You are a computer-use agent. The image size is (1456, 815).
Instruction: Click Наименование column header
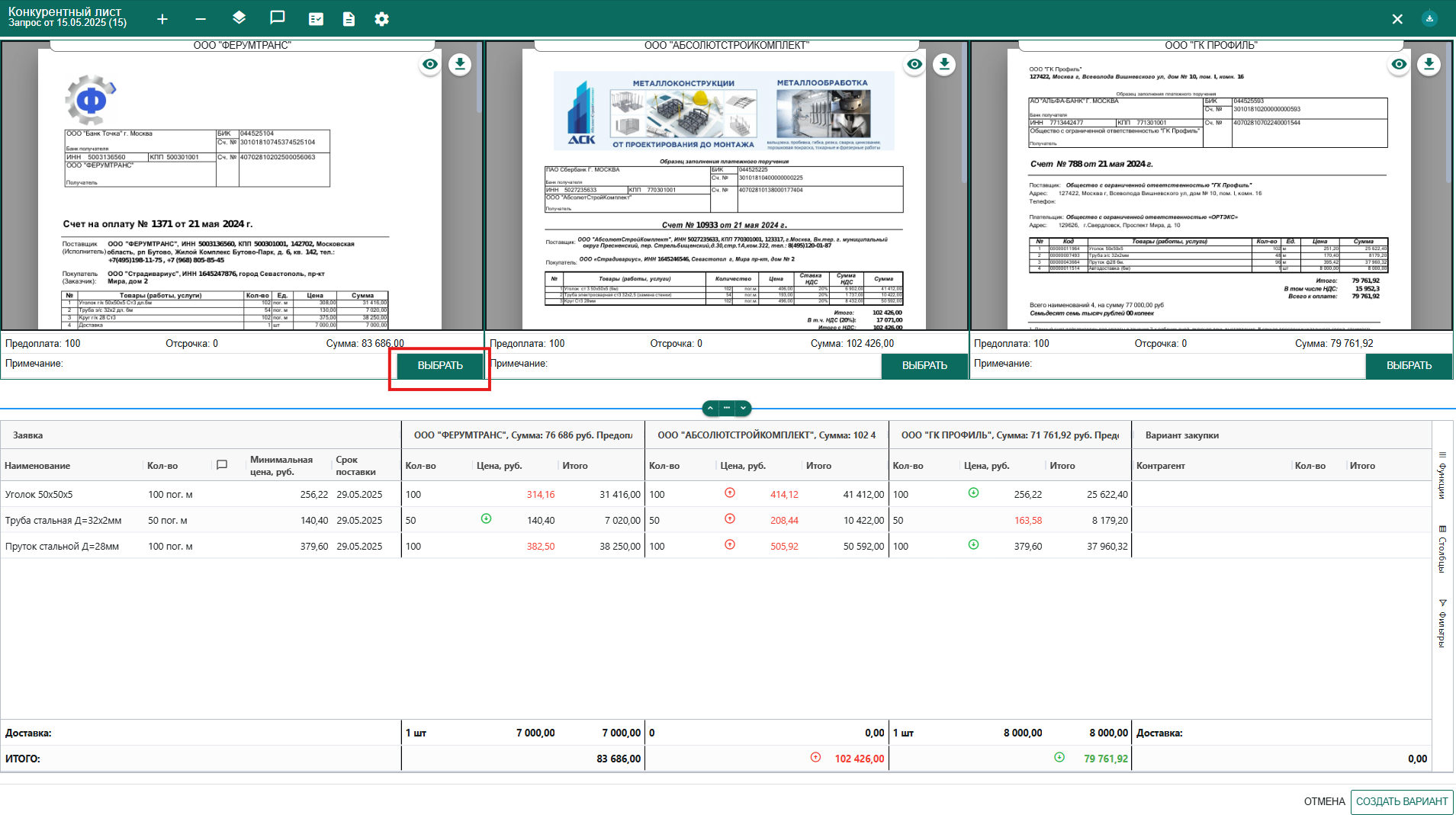click(37, 466)
